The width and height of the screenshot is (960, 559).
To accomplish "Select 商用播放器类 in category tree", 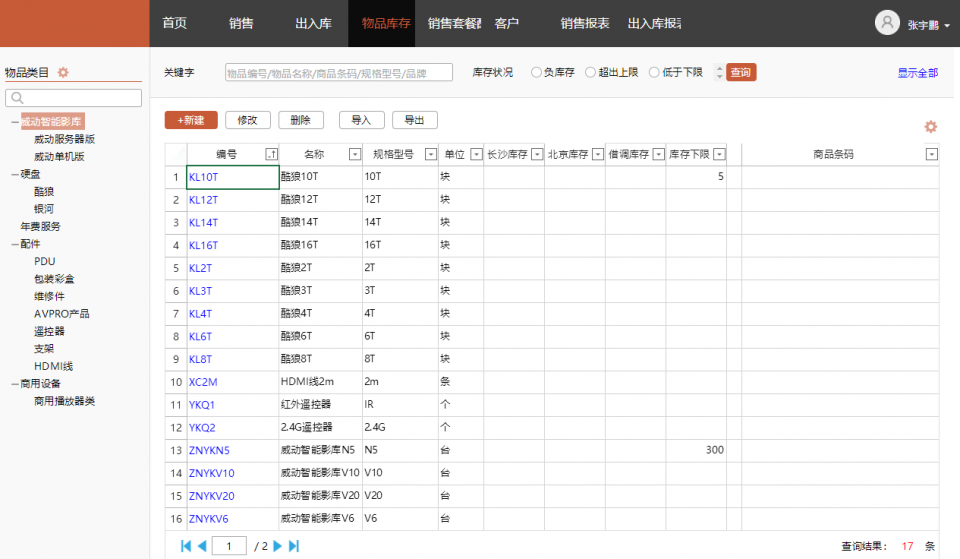I will (x=64, y=402).
